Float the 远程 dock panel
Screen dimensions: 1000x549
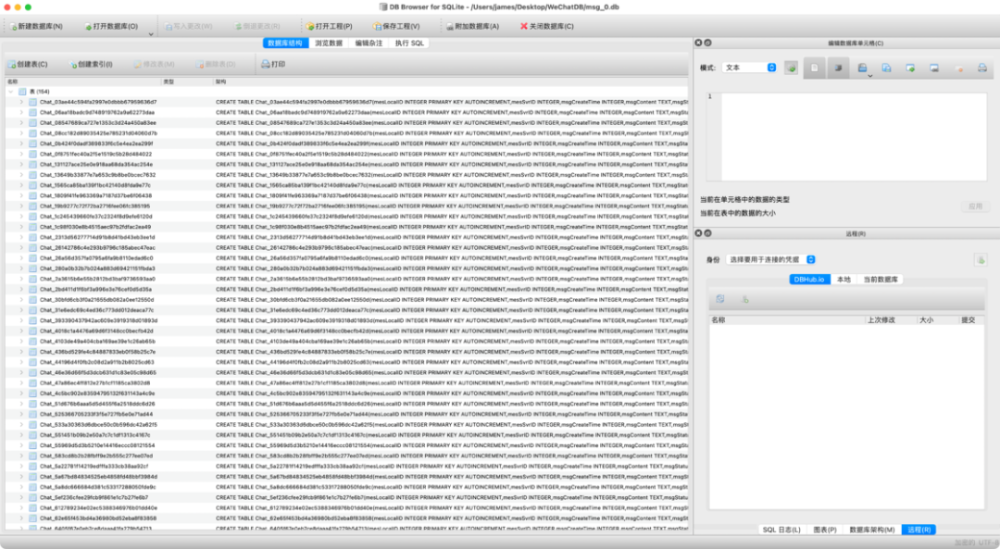pos(707,233)
